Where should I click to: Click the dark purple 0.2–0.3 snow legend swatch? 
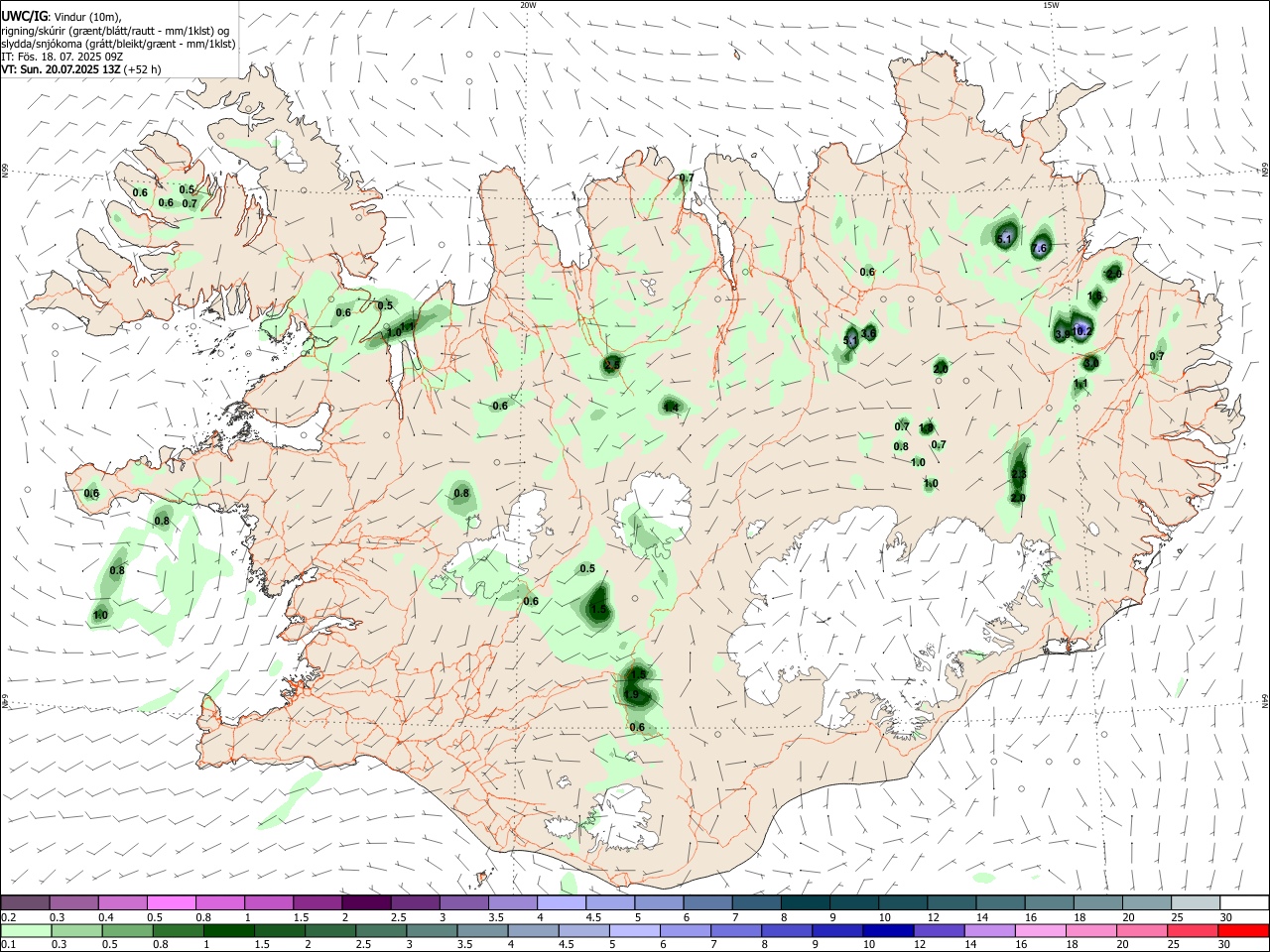[x=25, y=902]
